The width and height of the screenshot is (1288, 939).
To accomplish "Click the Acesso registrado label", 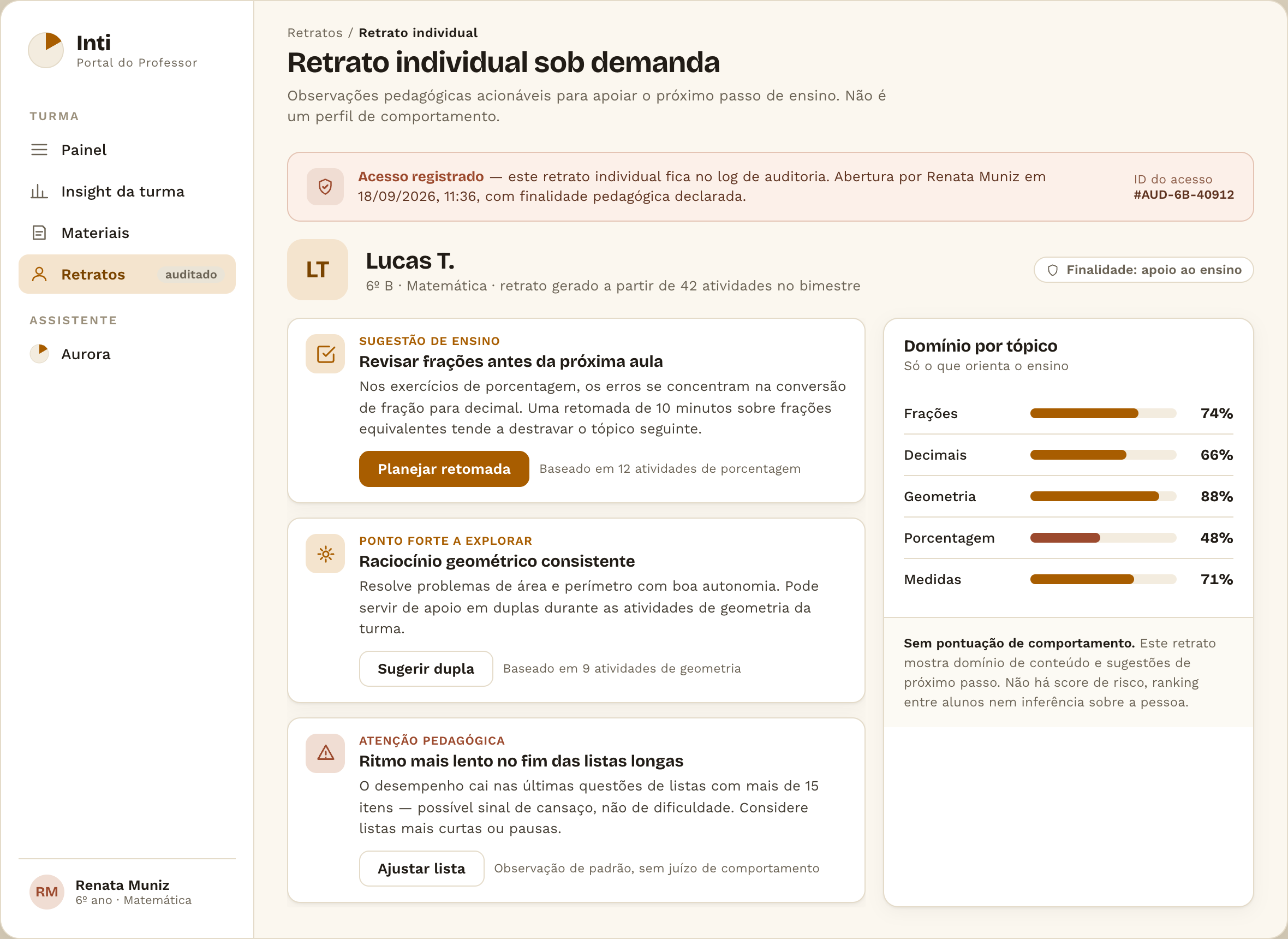I will point(420,177).
